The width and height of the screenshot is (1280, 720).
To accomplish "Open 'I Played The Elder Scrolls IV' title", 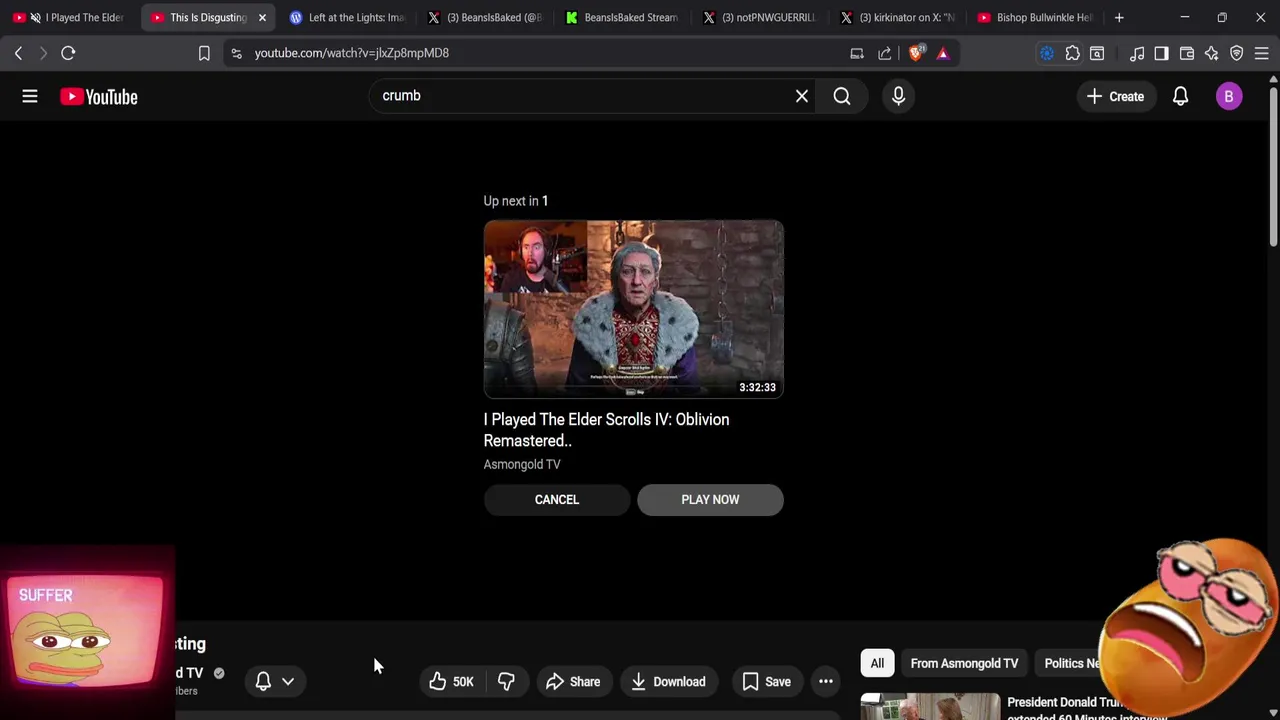I will [606, 430].
